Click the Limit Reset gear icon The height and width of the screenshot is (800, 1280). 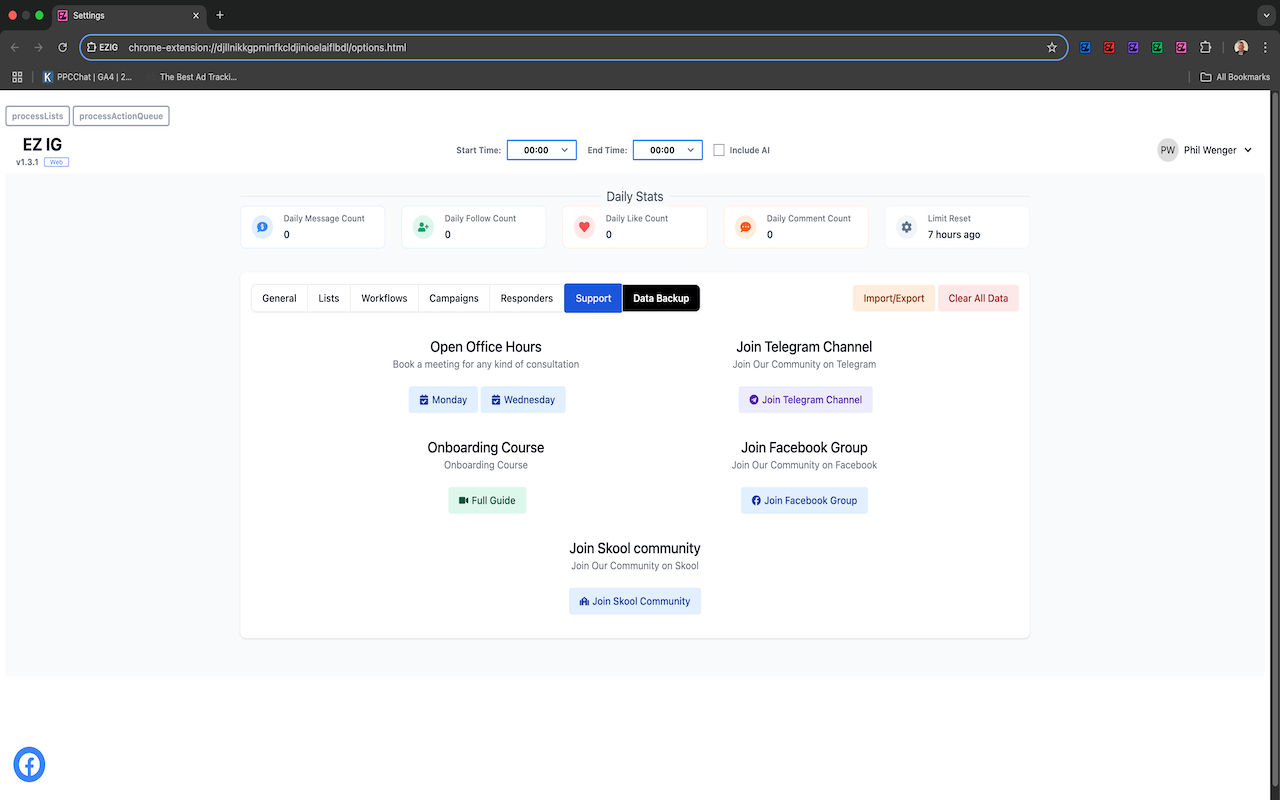click(x=906, y=226)
